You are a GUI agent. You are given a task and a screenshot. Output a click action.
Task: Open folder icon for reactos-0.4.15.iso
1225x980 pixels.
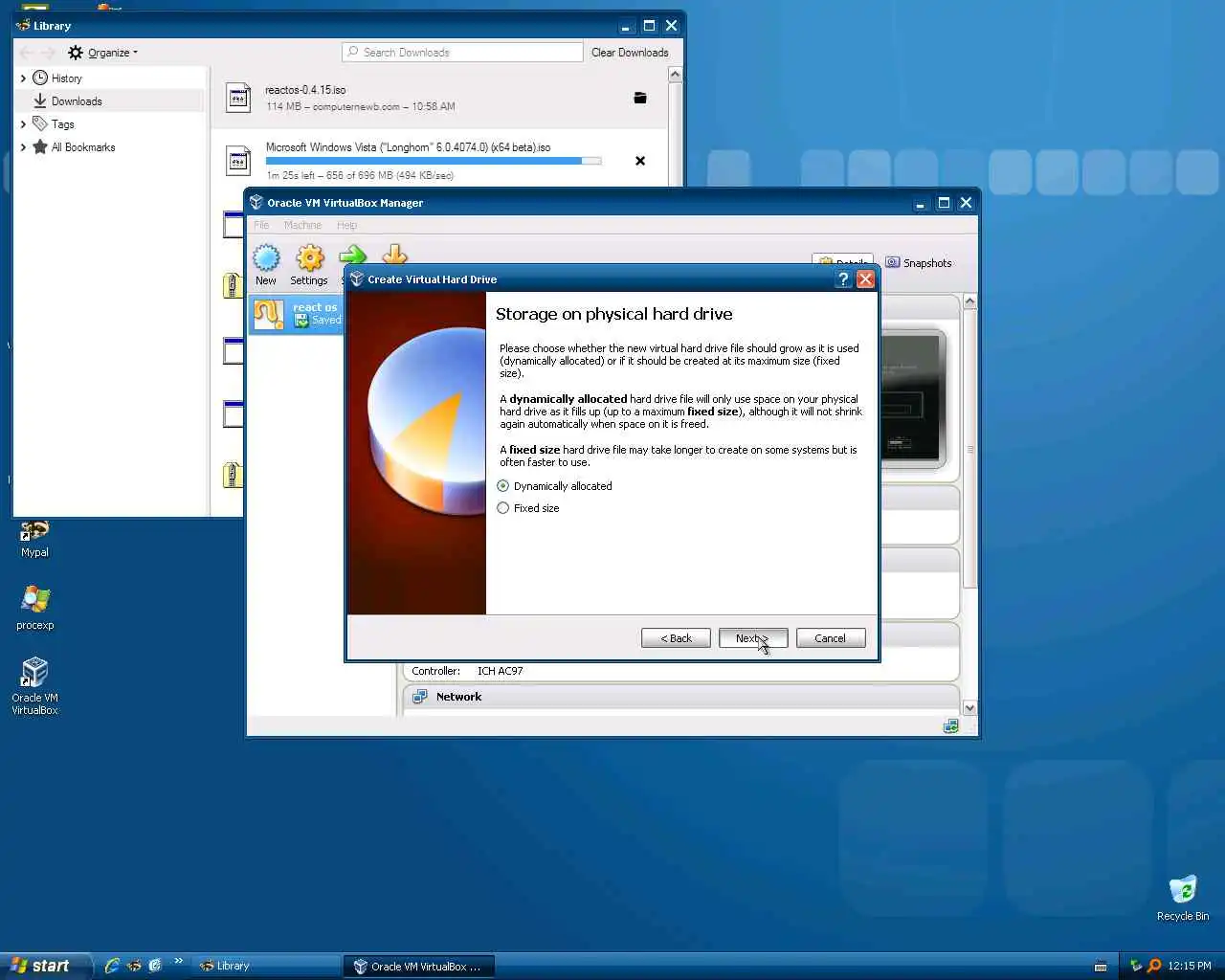coord(640,98)
